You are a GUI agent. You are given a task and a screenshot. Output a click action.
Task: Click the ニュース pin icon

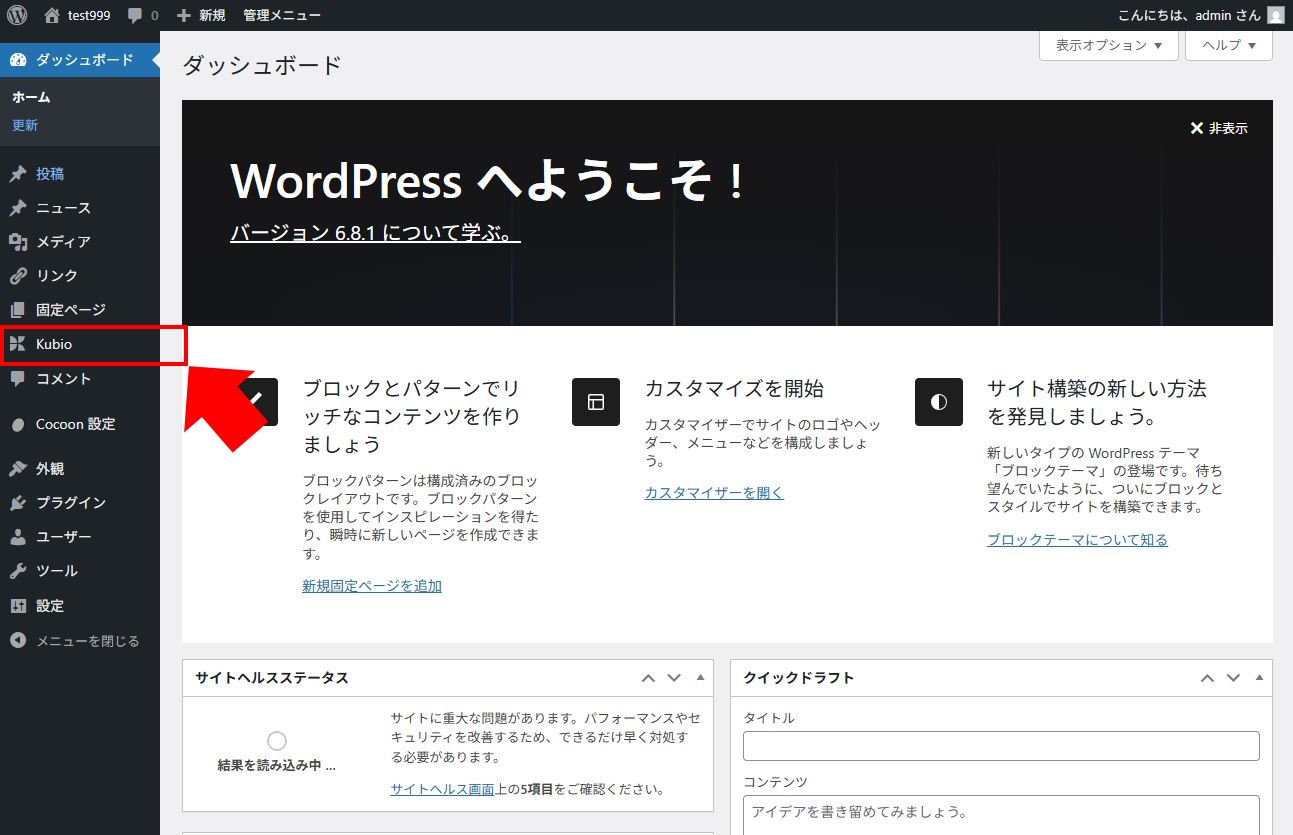(x=18, y=208)
